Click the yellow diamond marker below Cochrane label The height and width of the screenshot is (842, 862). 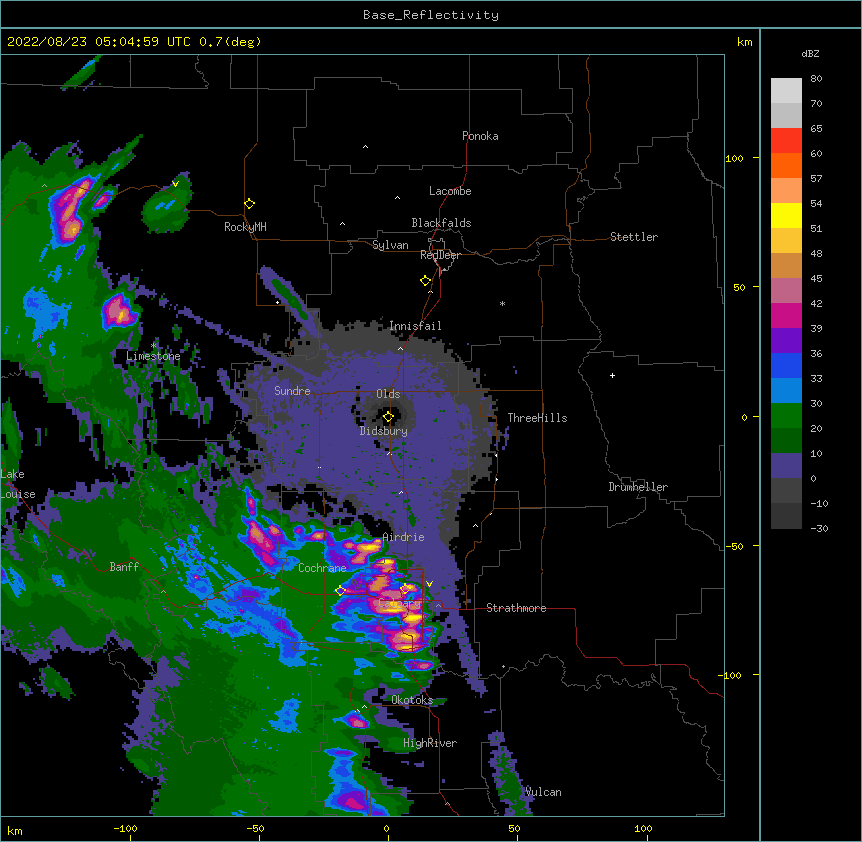(x=340, y=590)
